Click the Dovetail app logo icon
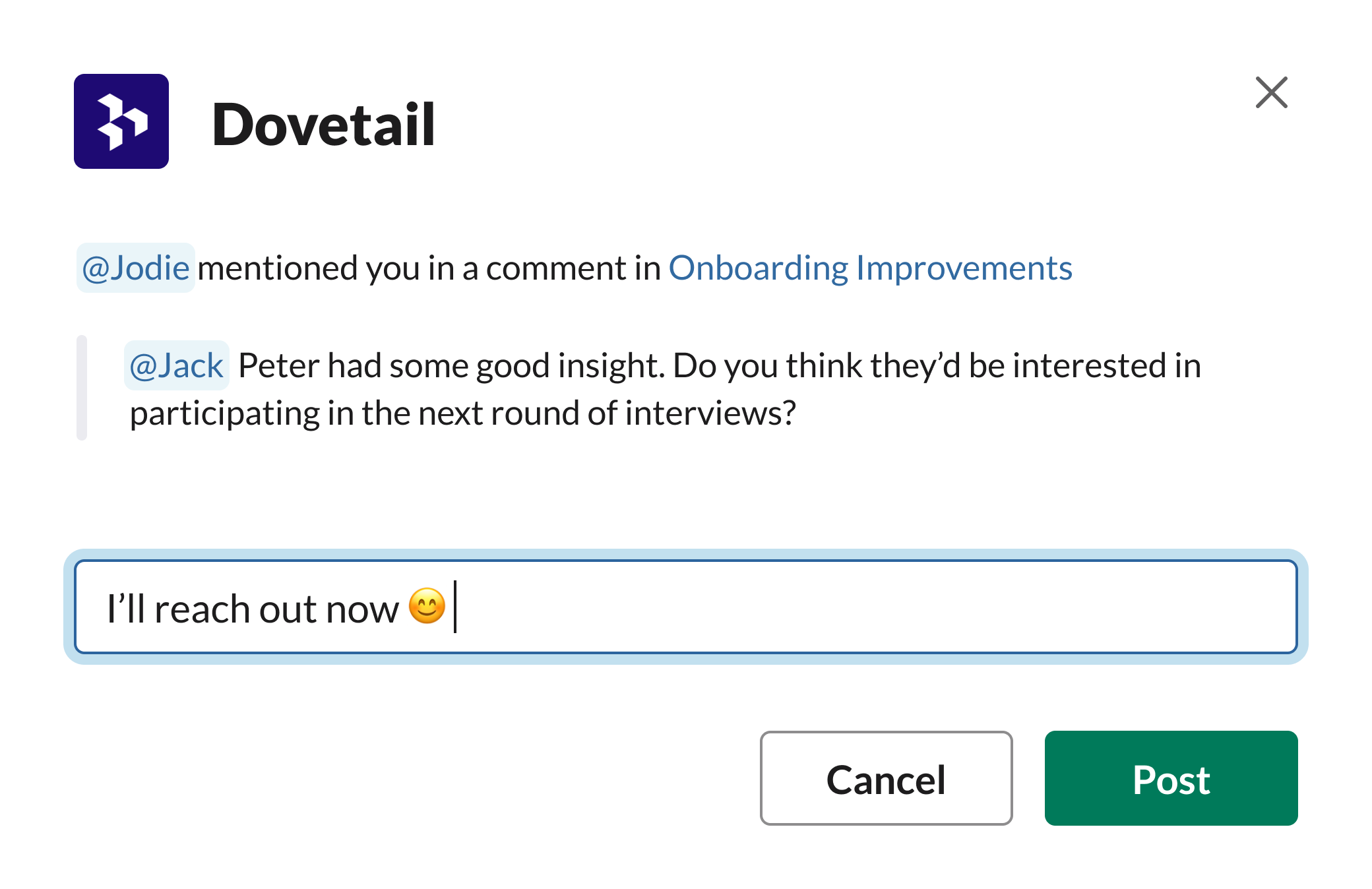This screenshot has width=1372, height=889. (121, 121)
